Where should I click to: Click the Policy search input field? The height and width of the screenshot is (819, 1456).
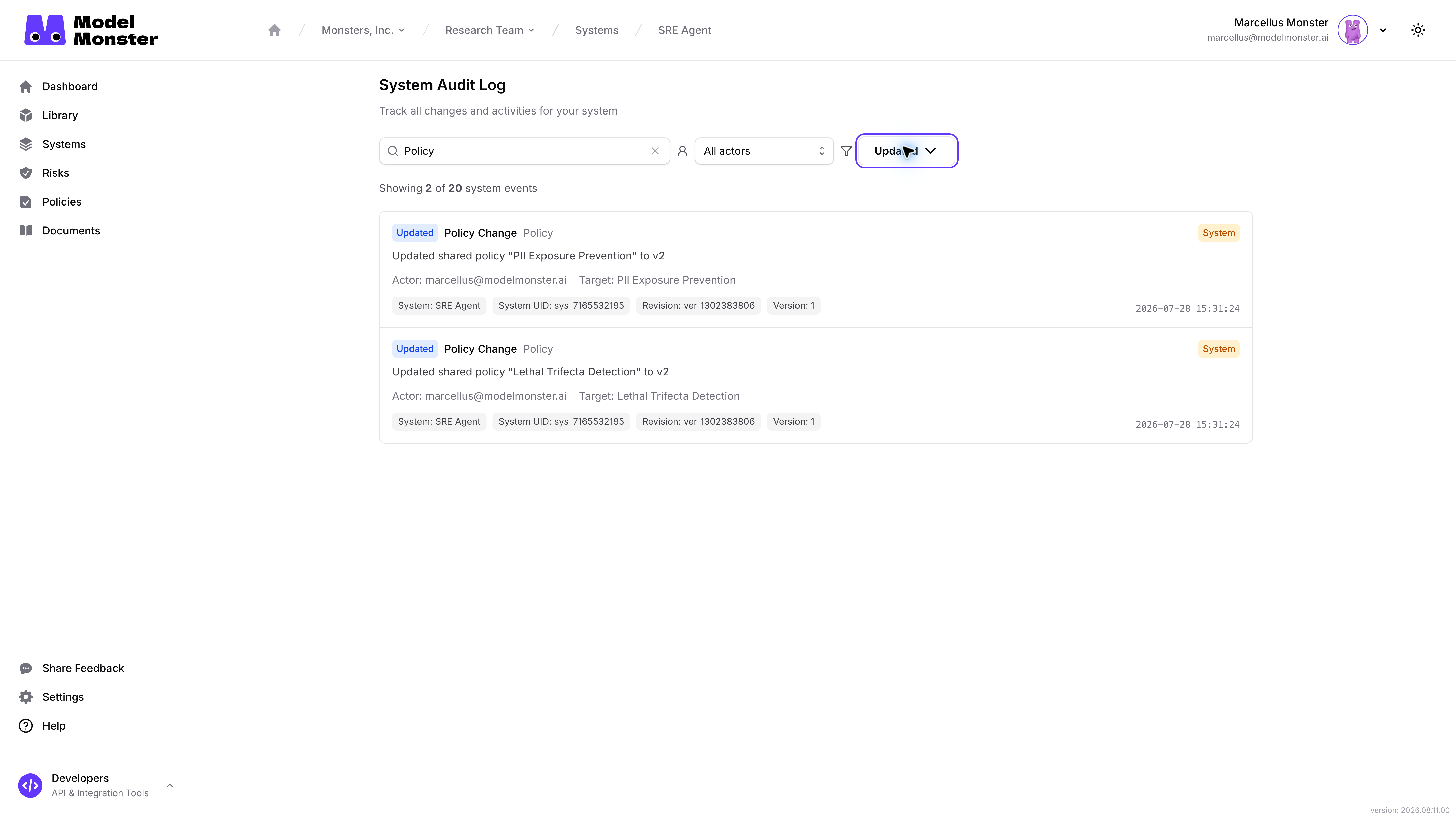[x=525, y=151]
